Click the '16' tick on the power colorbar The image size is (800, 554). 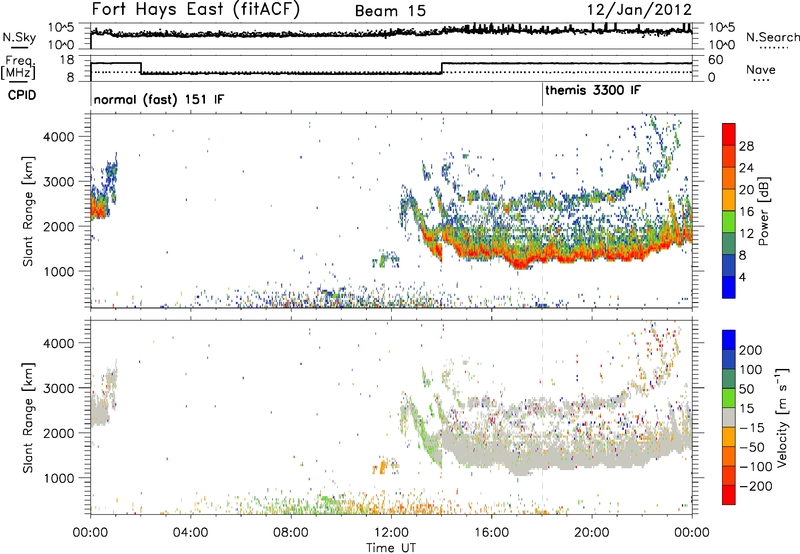pyautogui.click(x=746, y=212)
